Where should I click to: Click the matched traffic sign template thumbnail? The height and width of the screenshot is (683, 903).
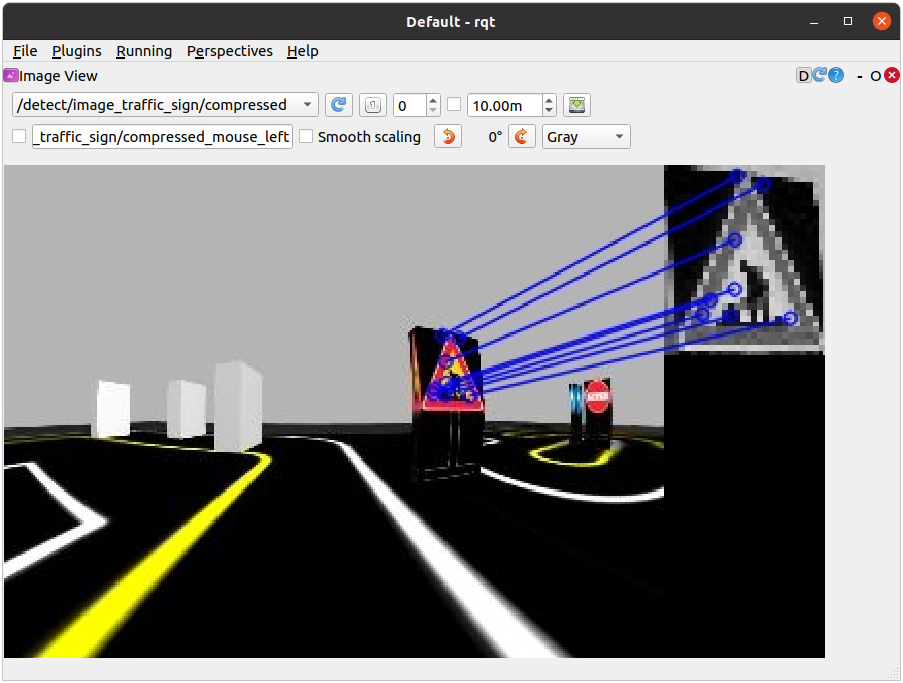tap(744, 260)
